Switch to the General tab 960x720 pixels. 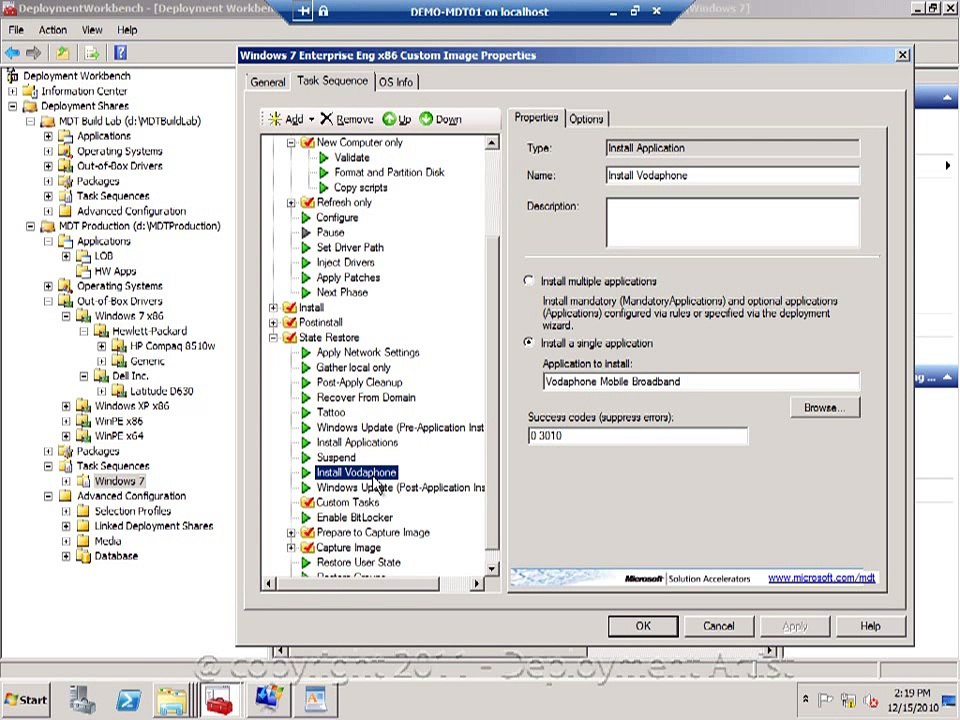pyautogui.click(x=268, y=82)
